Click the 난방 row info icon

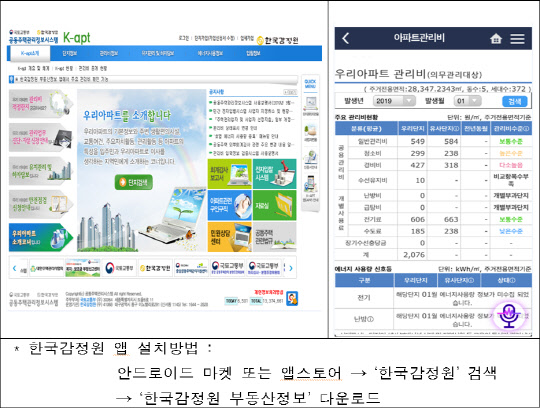click(x=371, y=319)
